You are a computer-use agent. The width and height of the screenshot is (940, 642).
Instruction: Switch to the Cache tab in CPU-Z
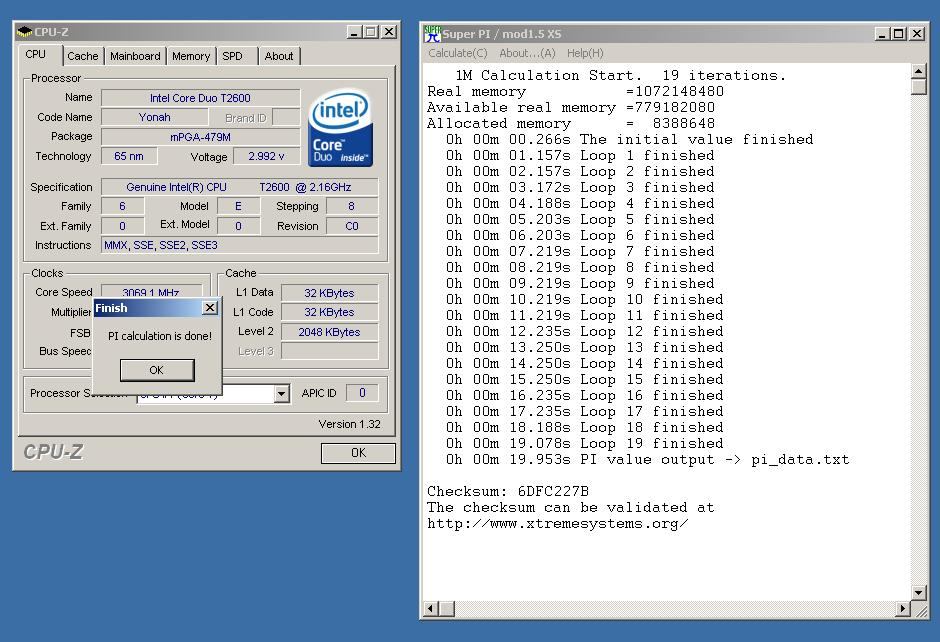point(82,56)
